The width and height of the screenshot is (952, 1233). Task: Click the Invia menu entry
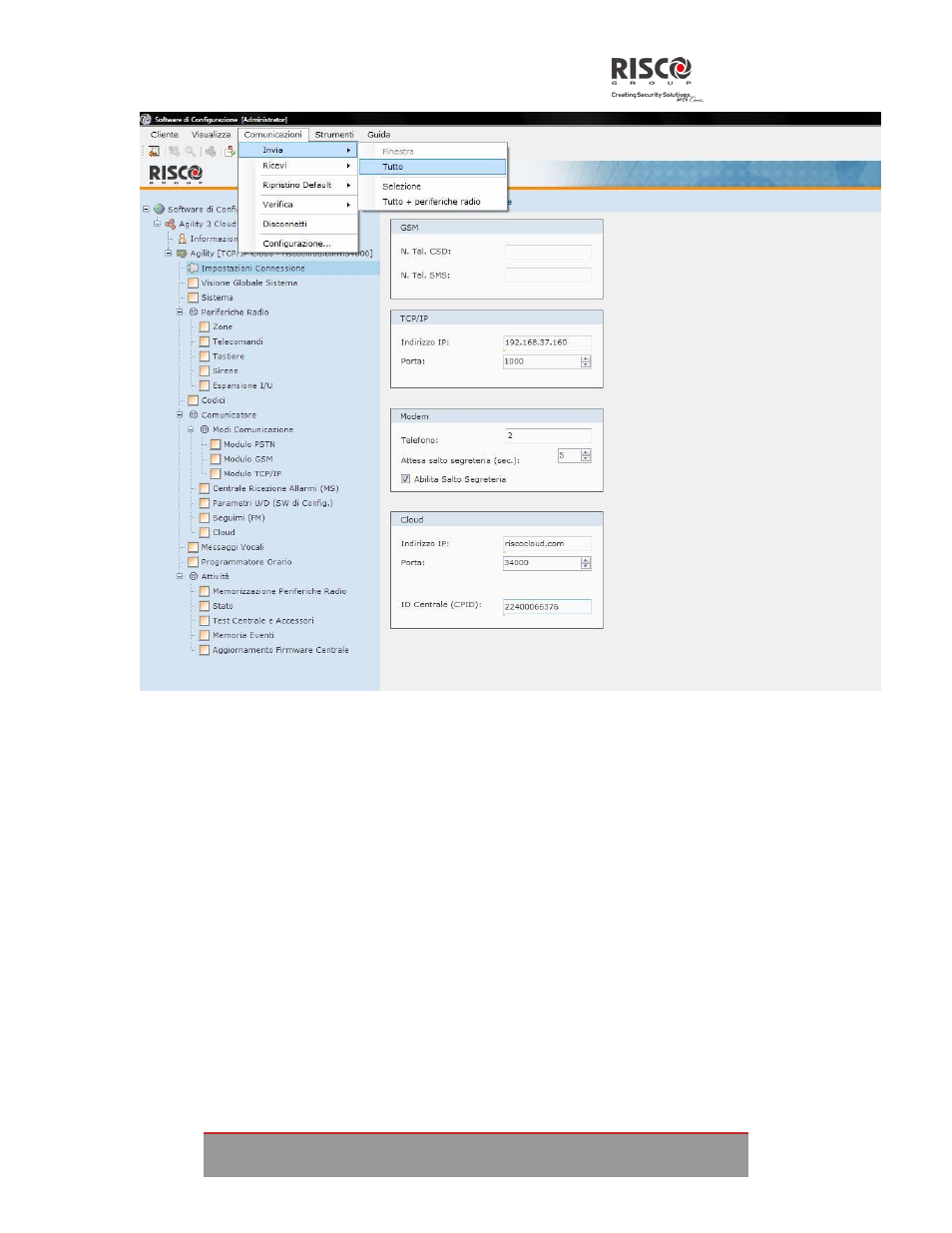(298, 150)
